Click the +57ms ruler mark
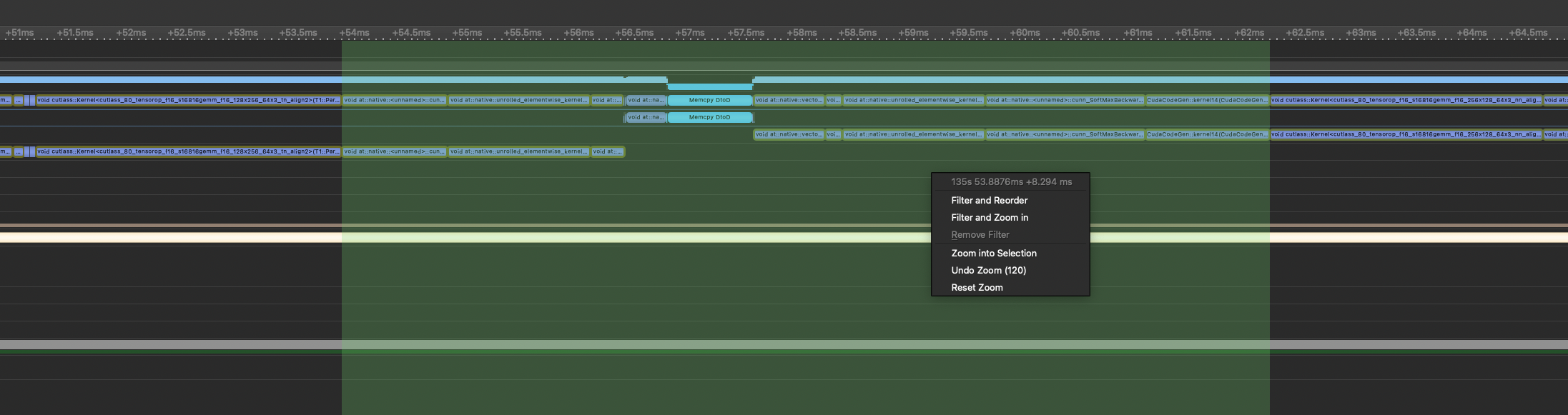The width and height of the screenshot is (1568, 415). click(689, 33)
